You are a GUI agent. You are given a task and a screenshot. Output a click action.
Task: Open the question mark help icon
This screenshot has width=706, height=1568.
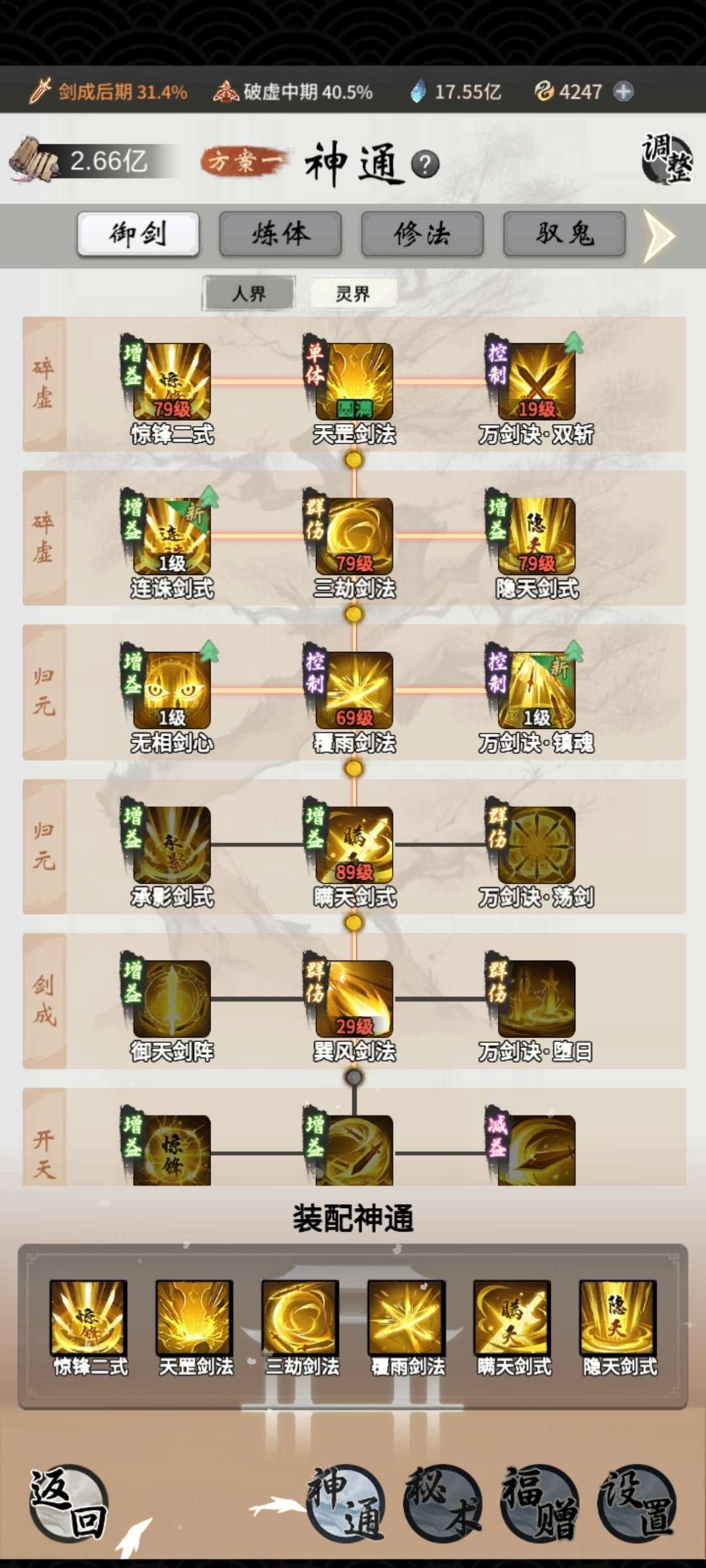pos(426,164)
